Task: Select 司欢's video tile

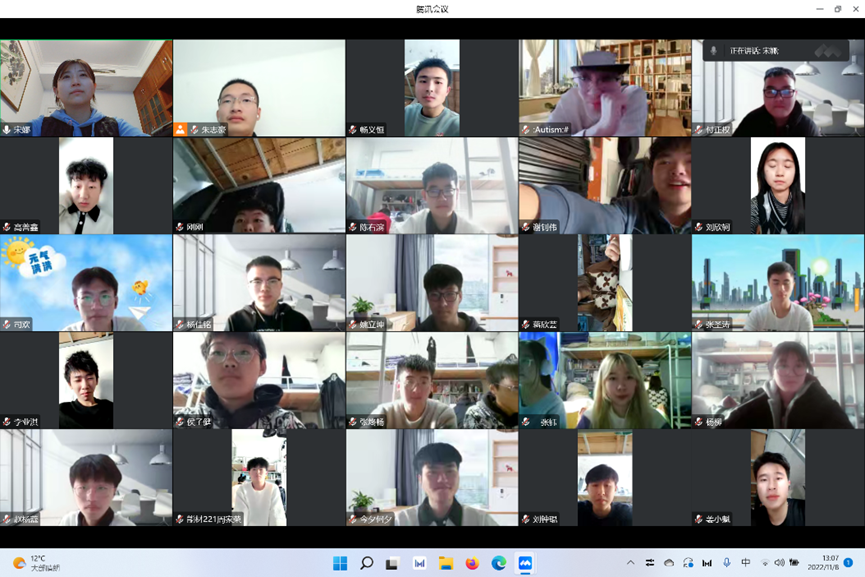Action: (x=86, y=283)
